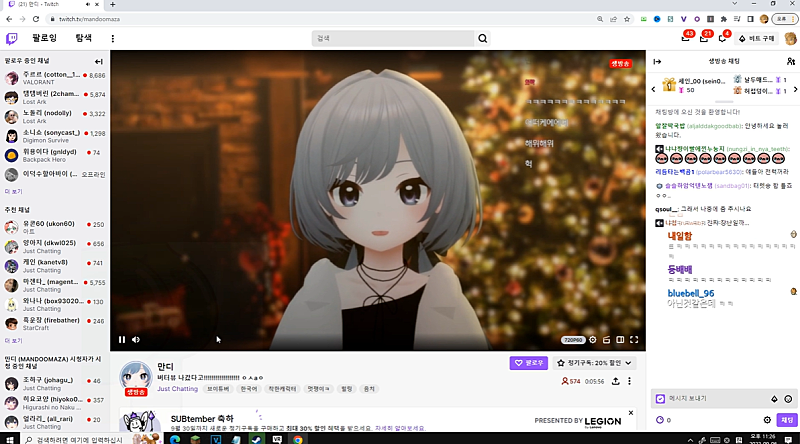
Task: Open the Windows Start menu
Action: (10, 439)
